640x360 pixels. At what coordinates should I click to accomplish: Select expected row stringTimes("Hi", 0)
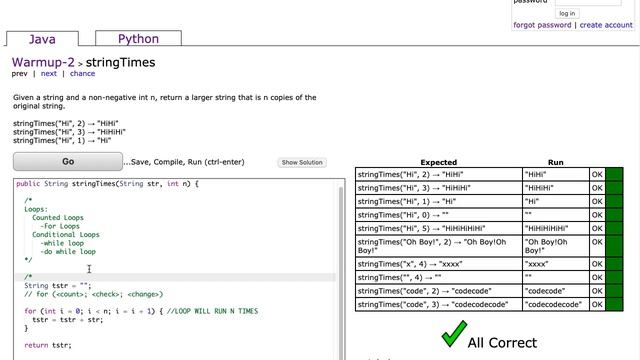point(439,215)
